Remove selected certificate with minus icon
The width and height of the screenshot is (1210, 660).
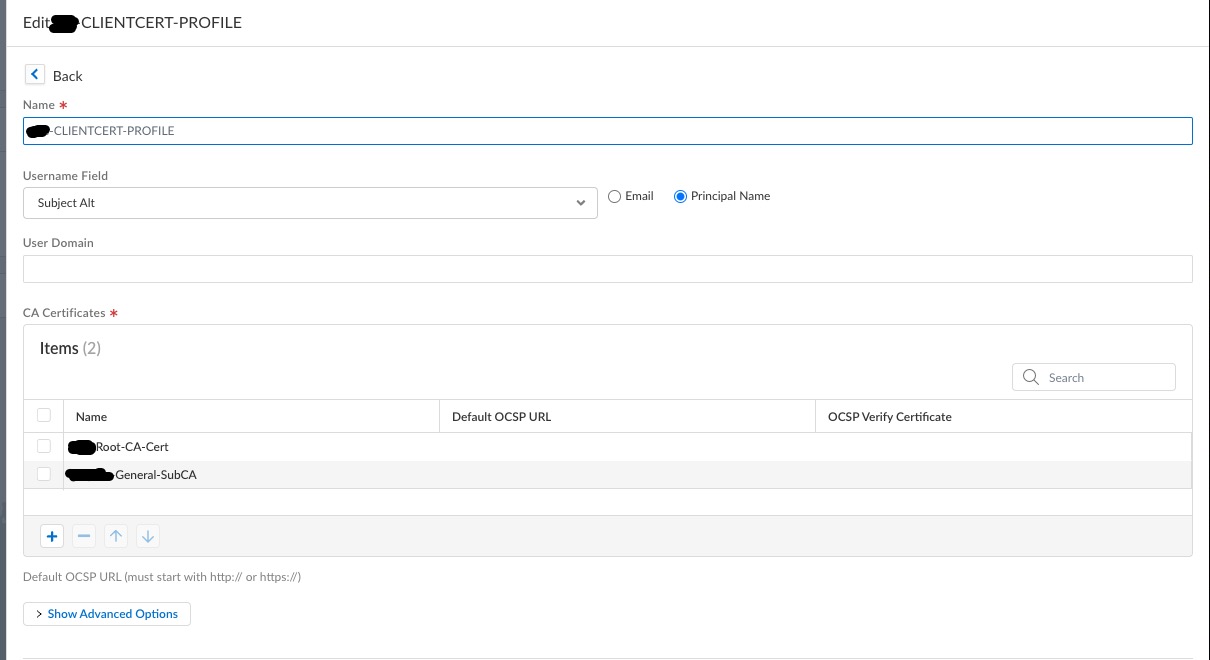(84, 537)
